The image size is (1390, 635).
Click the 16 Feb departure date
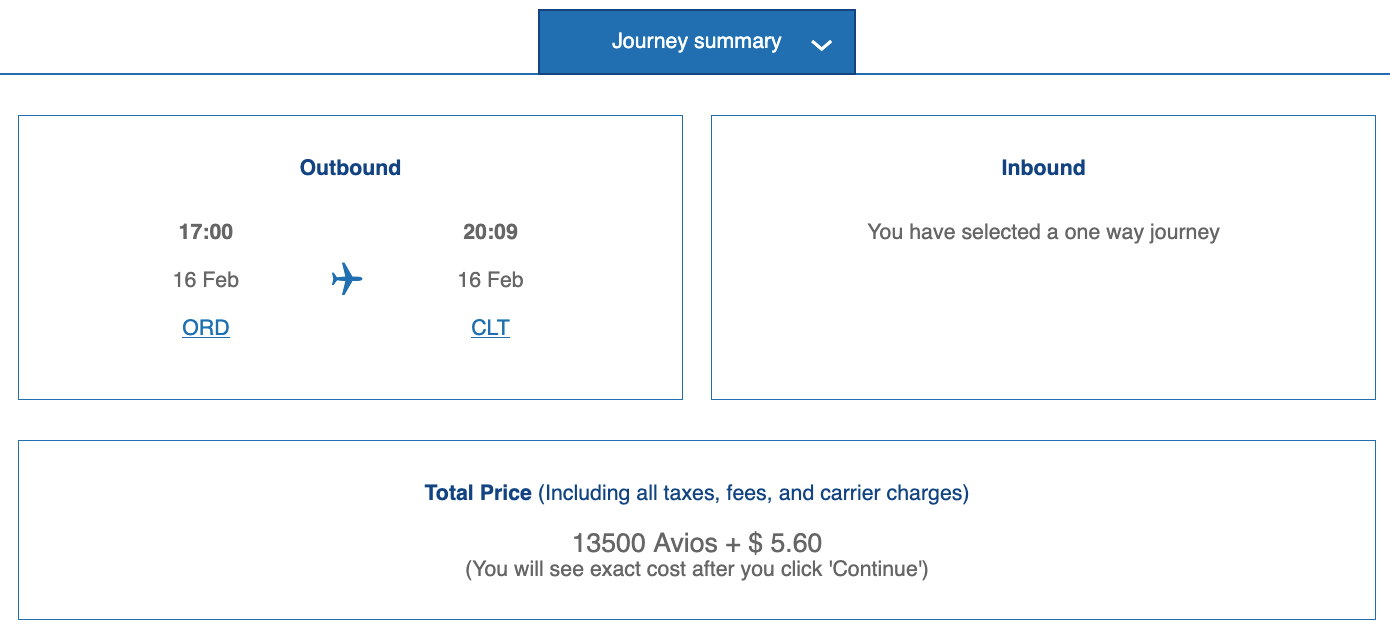click(x=205, y=280)
